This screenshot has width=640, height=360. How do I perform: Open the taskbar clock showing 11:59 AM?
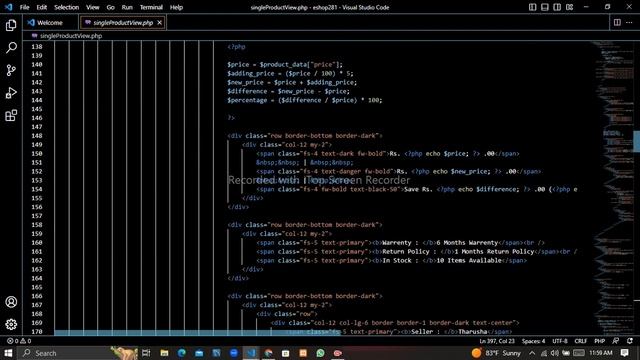click(x=601, y=353)
